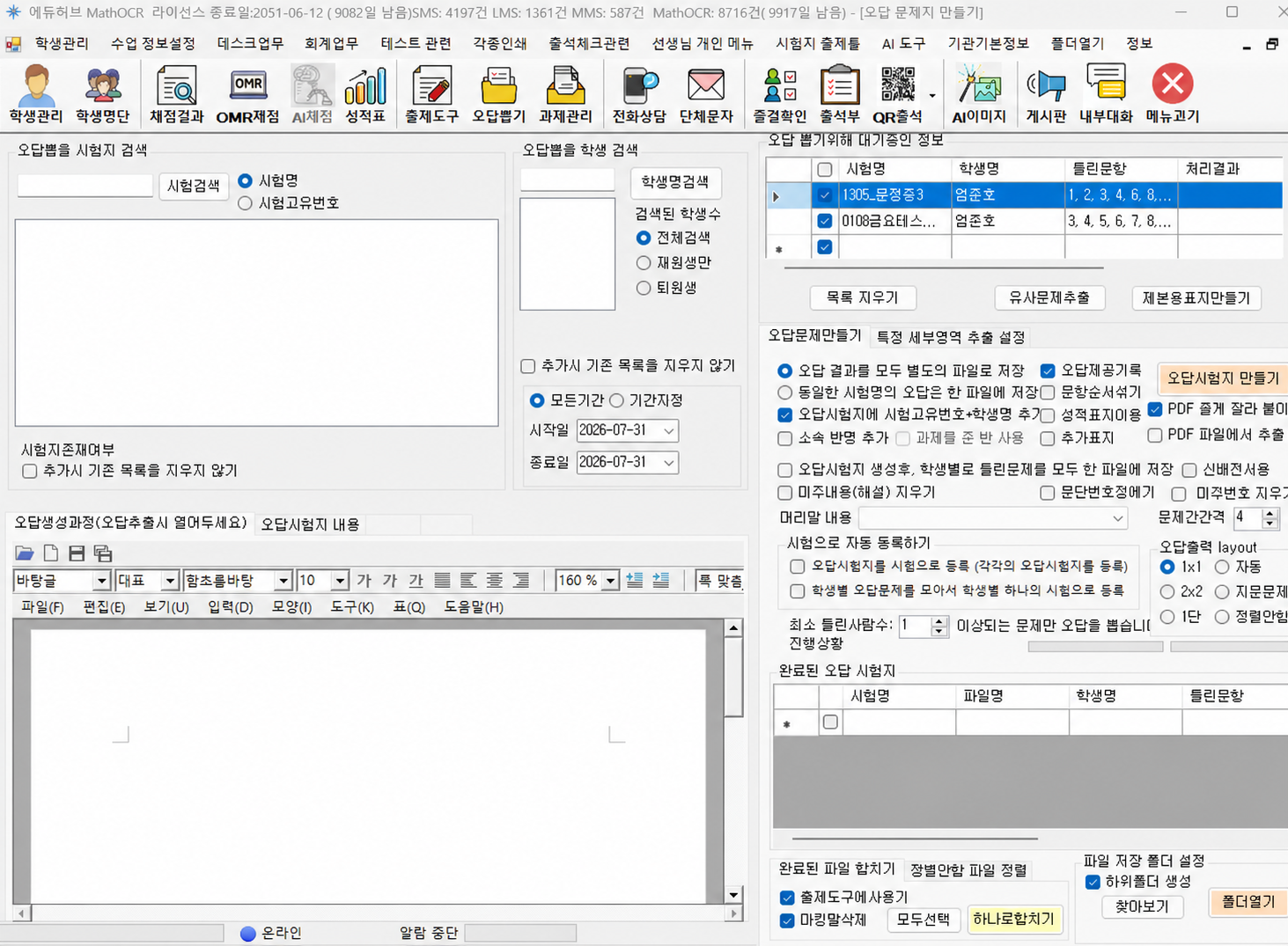Screen dimensions: 1288x946
Task: Switch to 특정 세부영역 추출 설정 tab
Action: coord(950,337)
